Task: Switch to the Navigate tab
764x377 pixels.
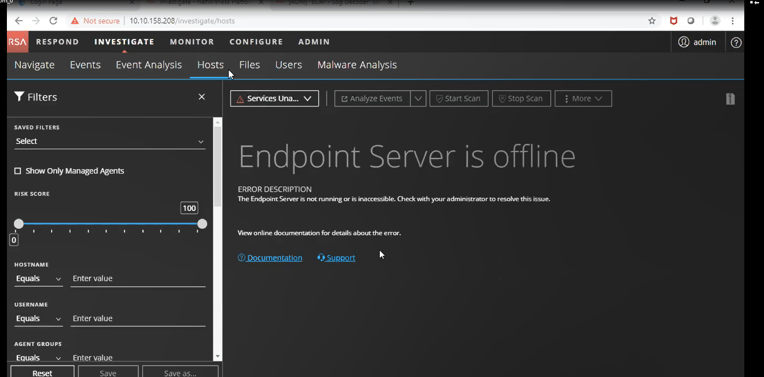Action: 34,65
